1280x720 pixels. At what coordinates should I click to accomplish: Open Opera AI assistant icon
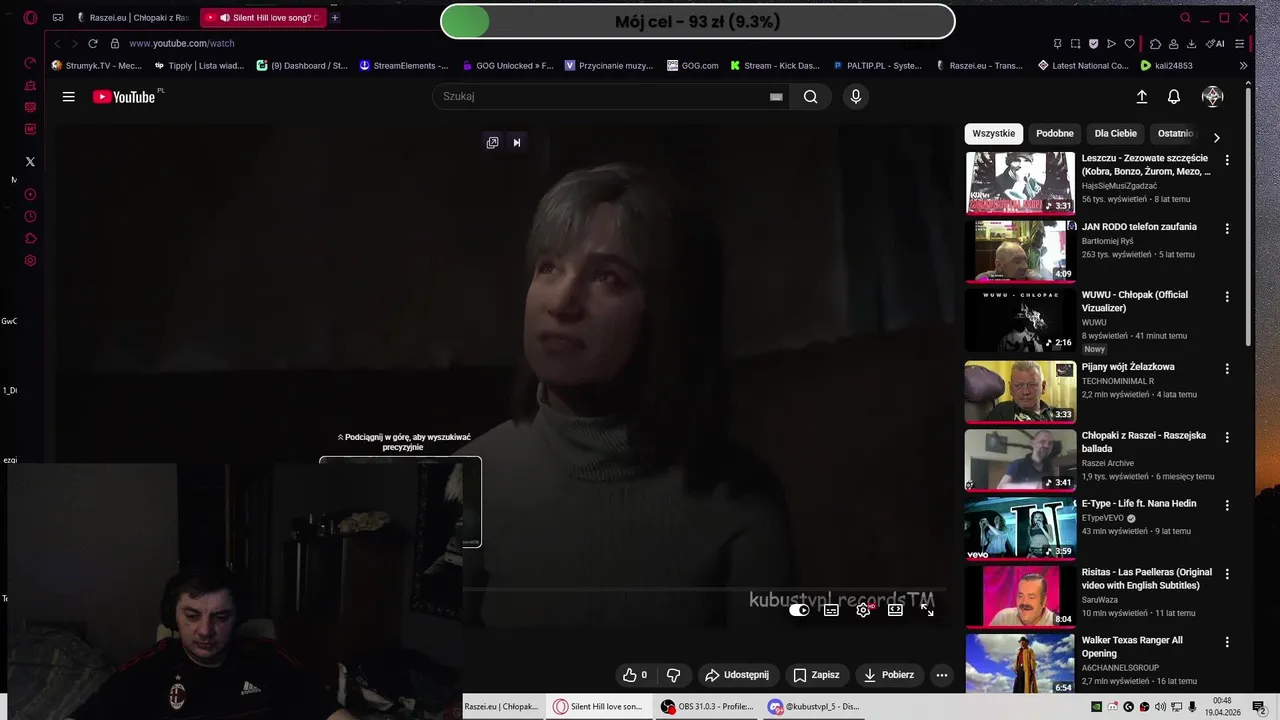point(1215,44)
